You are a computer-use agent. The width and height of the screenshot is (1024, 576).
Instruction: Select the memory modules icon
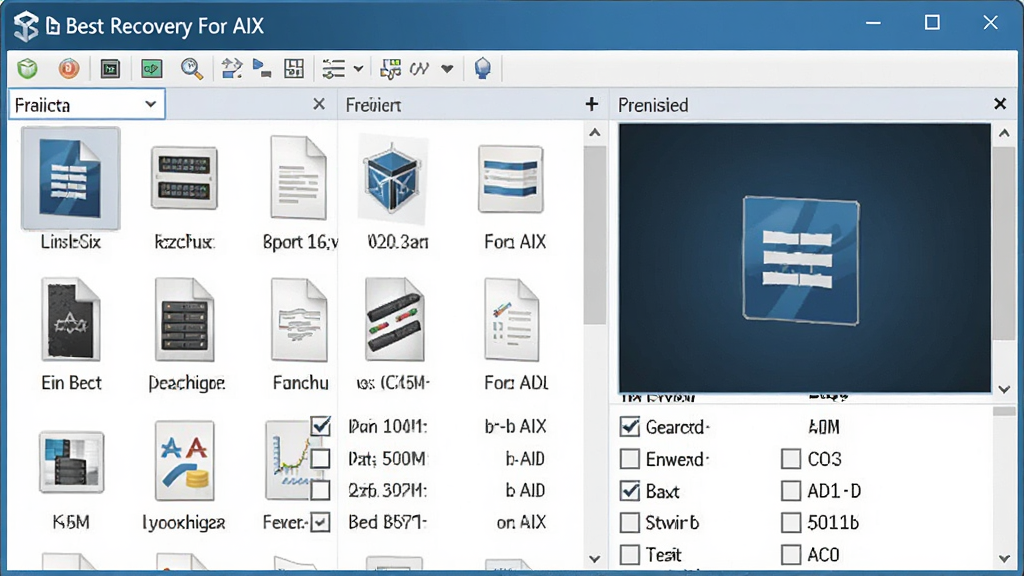pos(394,319)
